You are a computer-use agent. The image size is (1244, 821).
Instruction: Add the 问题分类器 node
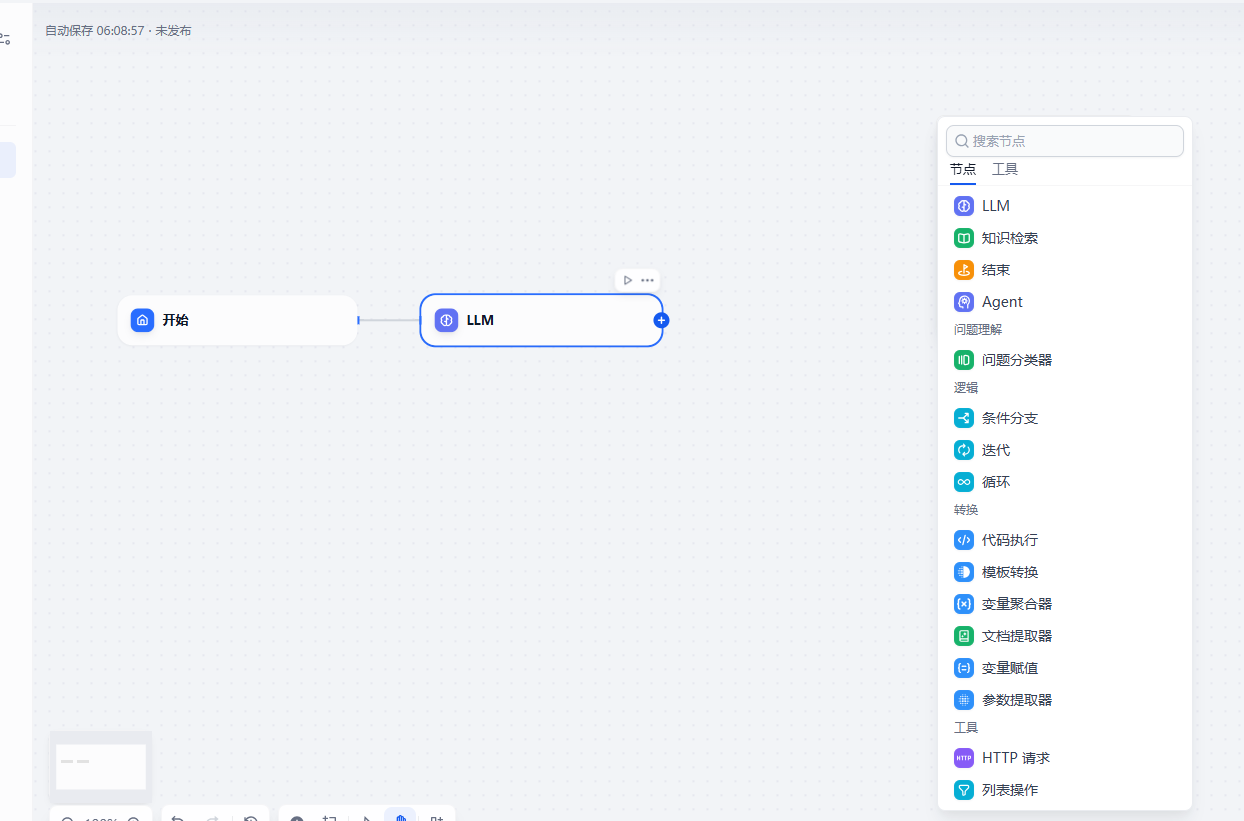click(1064, 360)
